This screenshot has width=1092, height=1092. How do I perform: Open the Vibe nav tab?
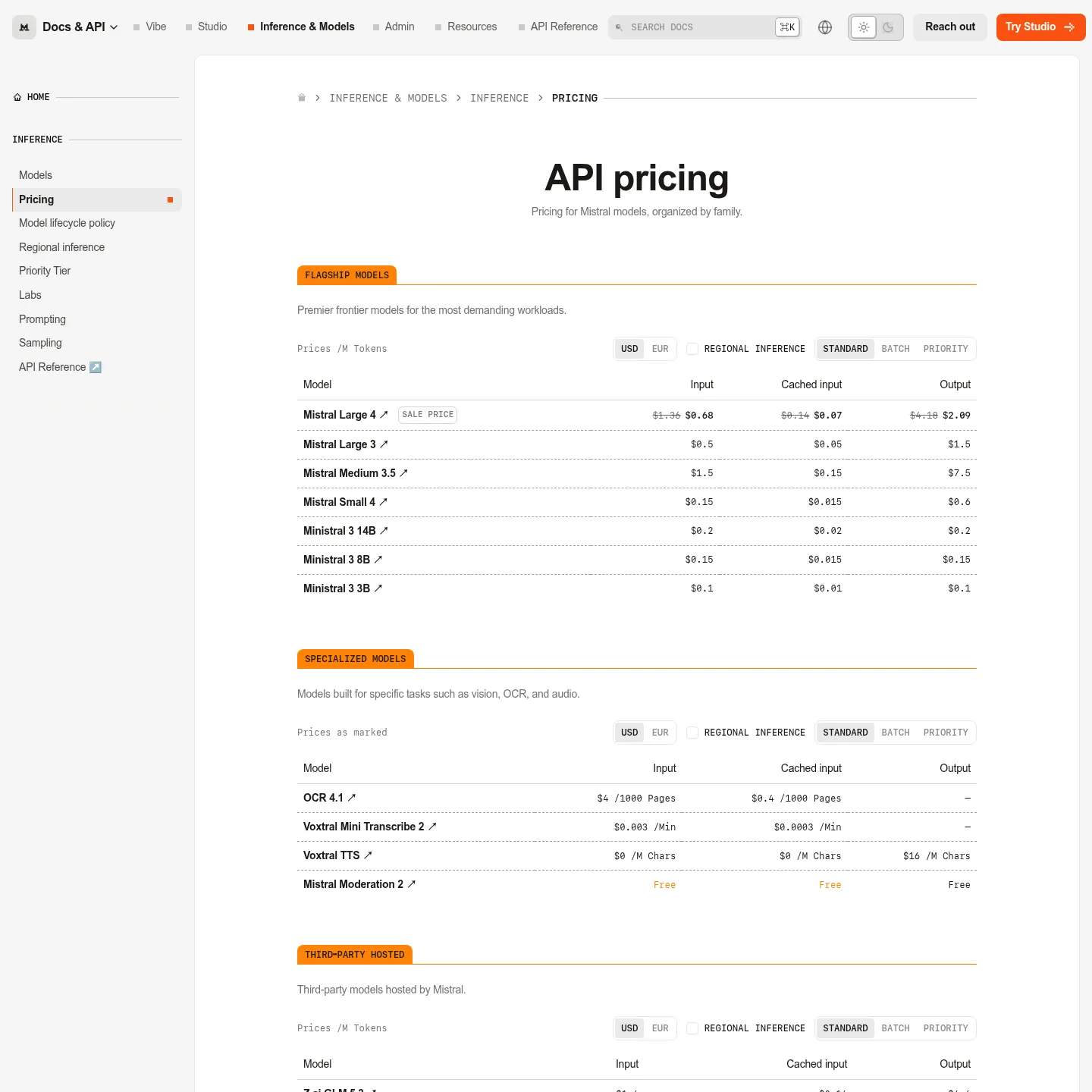tap(149, 27)
